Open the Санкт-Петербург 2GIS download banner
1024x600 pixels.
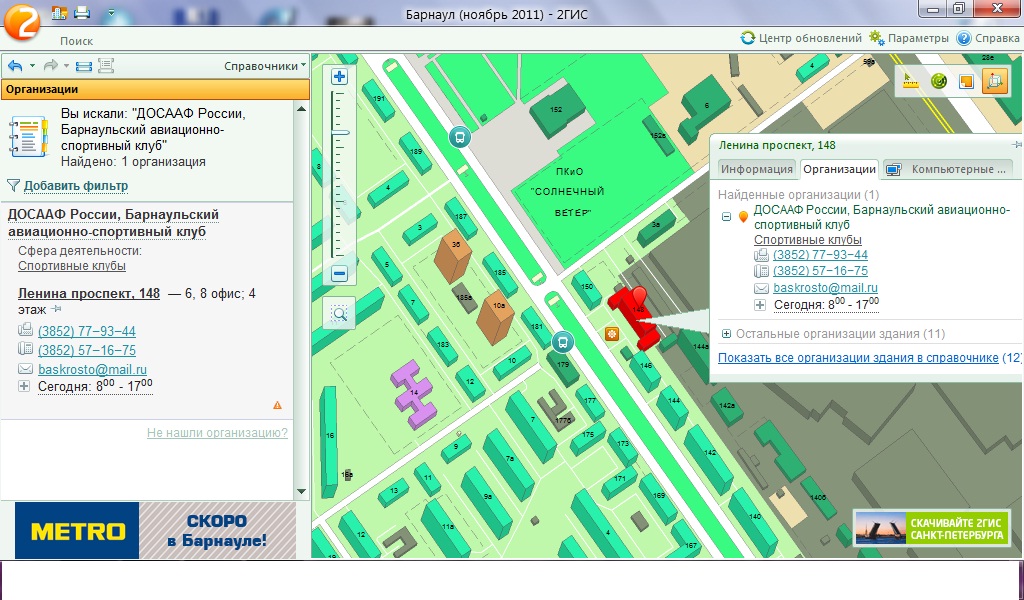(931, 529)
